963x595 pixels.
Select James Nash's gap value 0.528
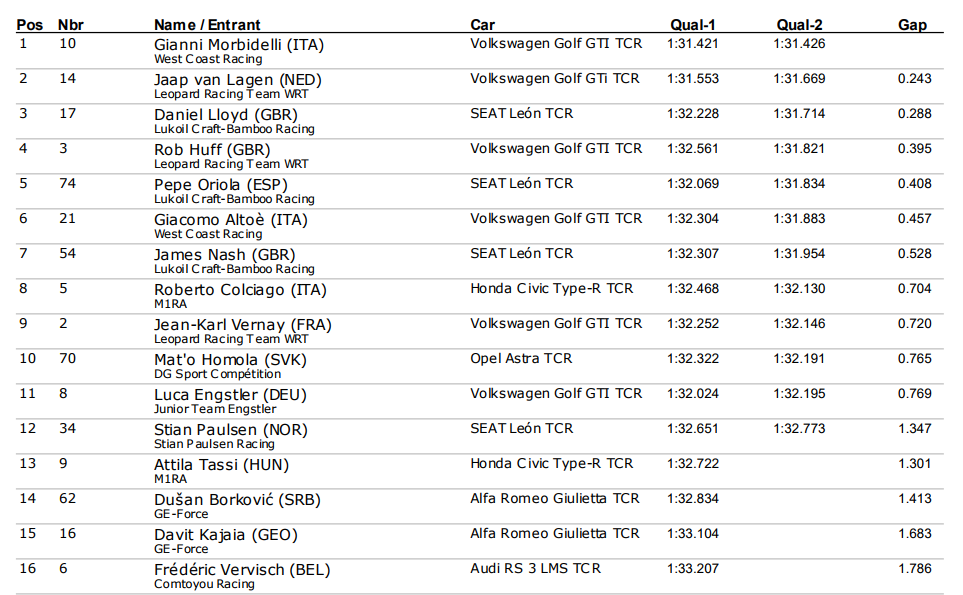click(914, 254)
